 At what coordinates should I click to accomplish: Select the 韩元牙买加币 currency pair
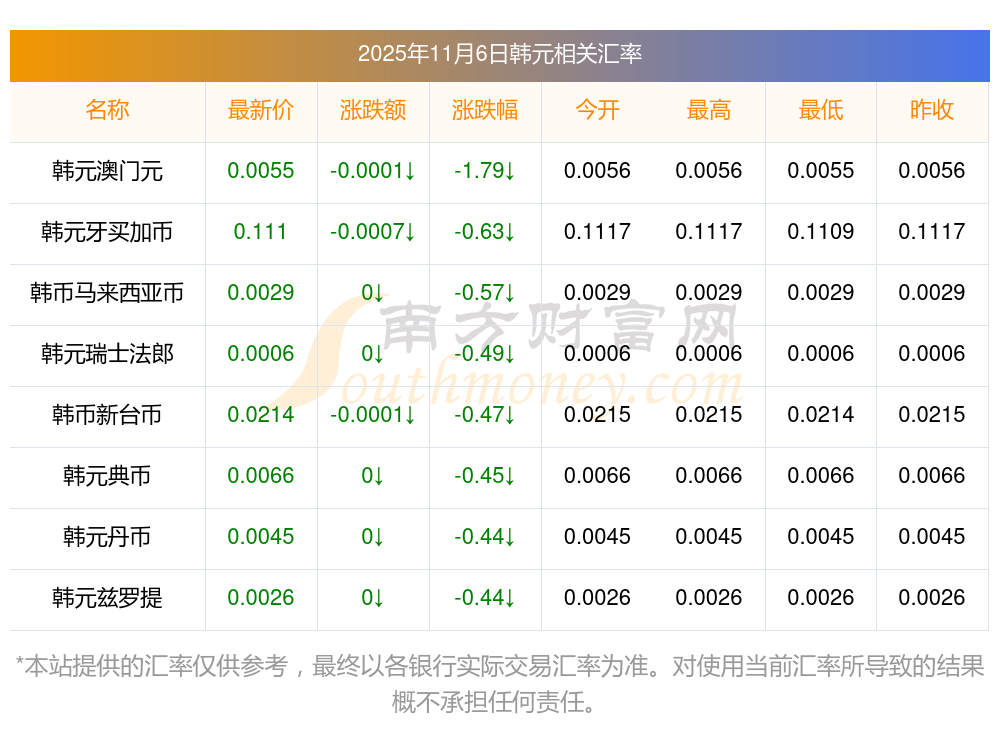(x=107, y=232)
